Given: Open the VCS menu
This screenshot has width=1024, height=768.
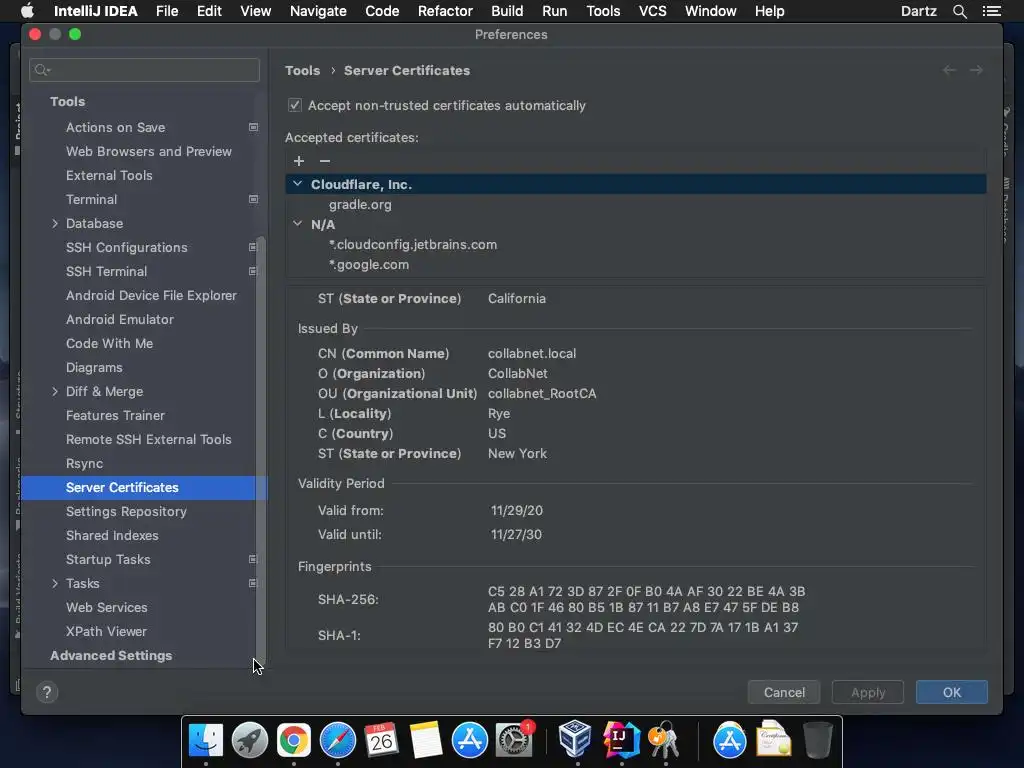Looking at the screenshot, I should (652, 11).
